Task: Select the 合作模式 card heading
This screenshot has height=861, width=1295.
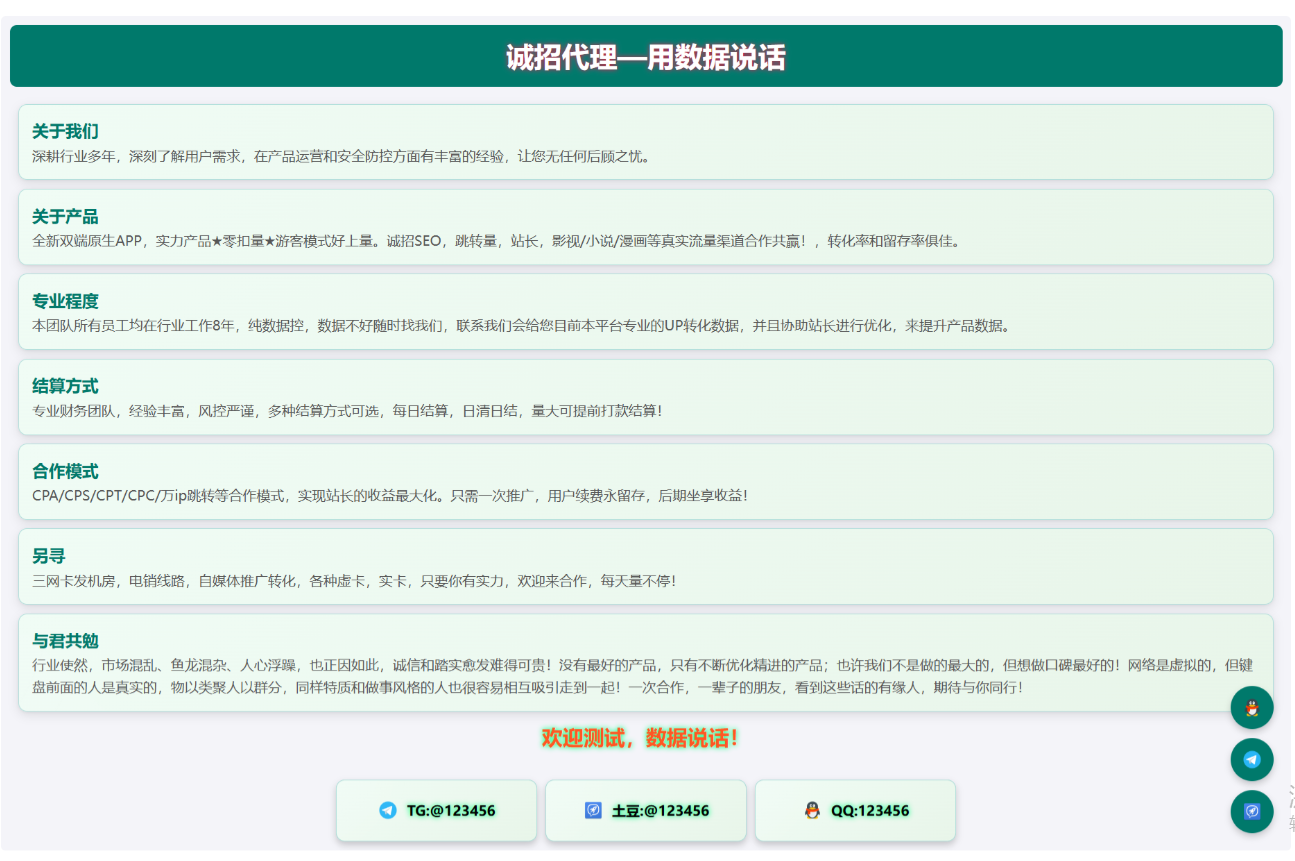Action: click(65, 471)
